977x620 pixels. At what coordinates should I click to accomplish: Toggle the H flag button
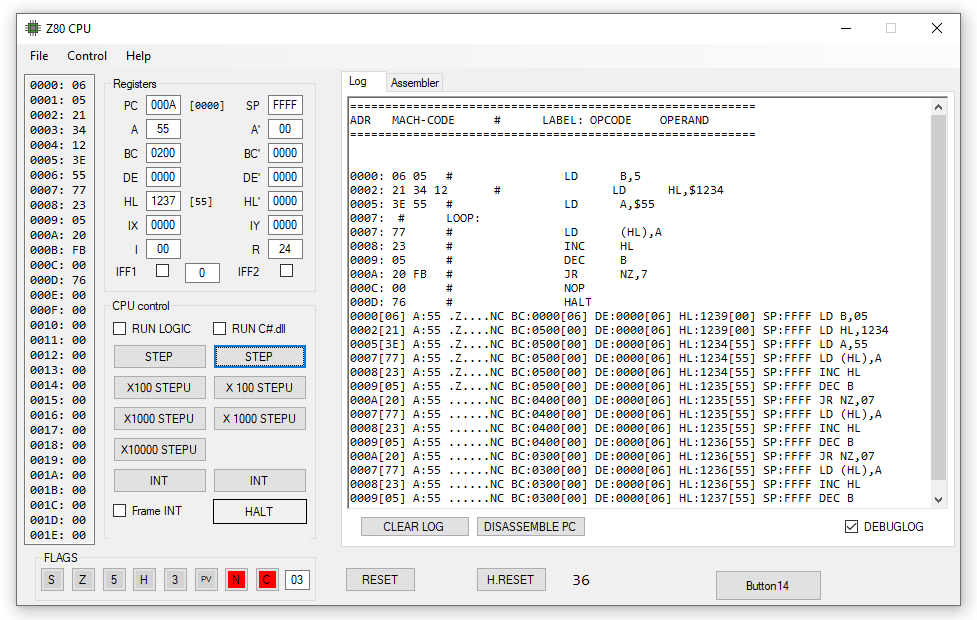(144, 579)
